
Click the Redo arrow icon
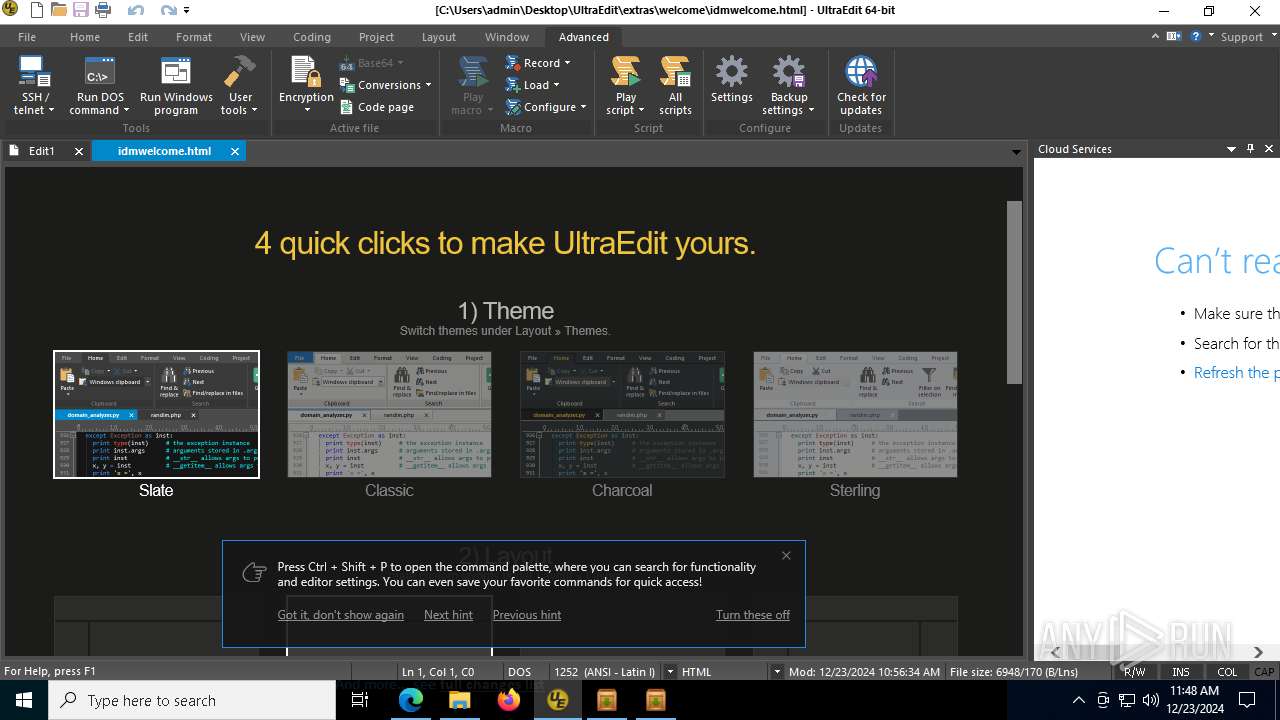tap(168, 11)
